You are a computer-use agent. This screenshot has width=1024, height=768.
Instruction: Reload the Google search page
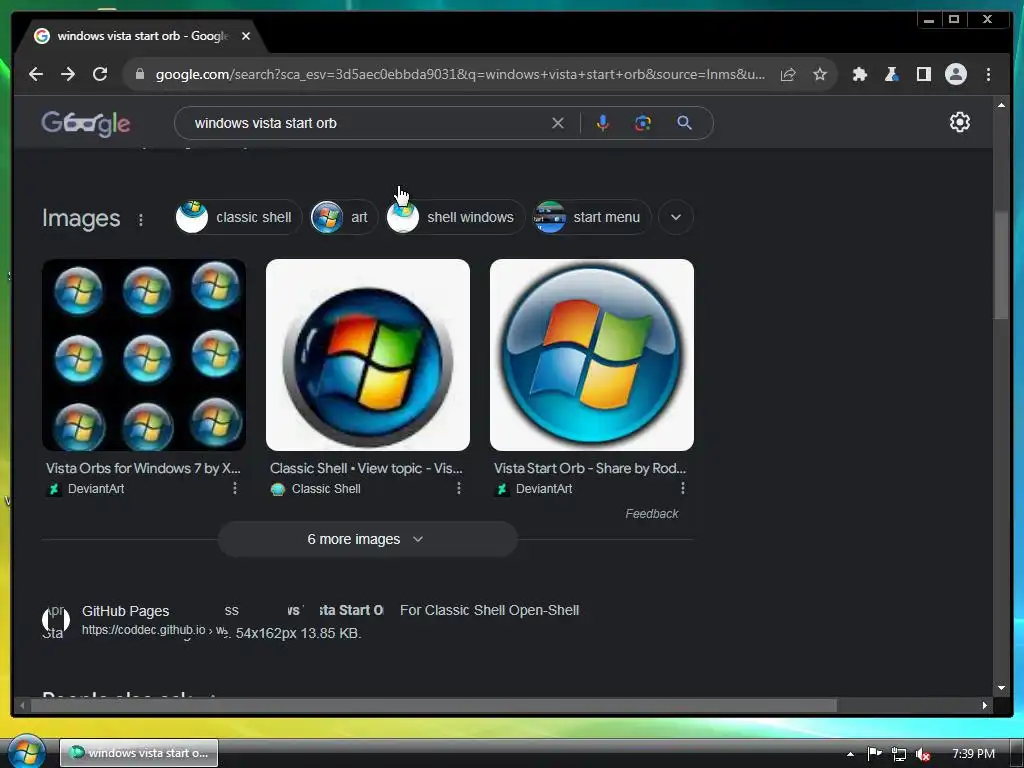click(x=100, y=74)
